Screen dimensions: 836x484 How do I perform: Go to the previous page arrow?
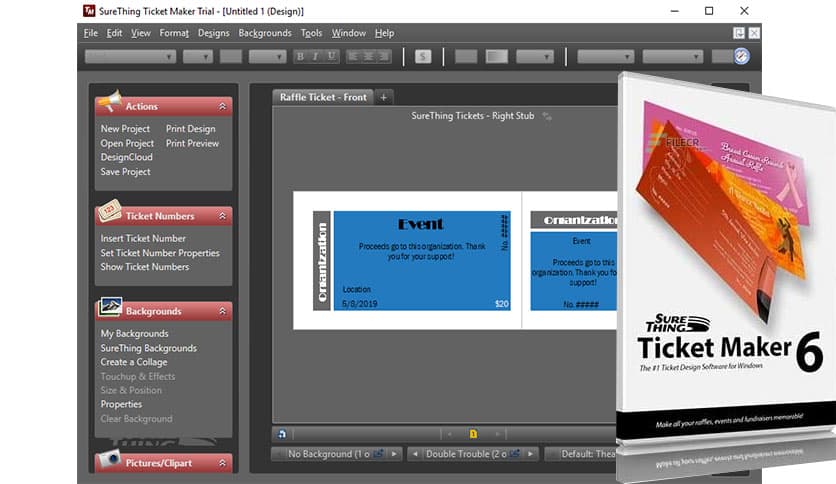coord(449,434)
